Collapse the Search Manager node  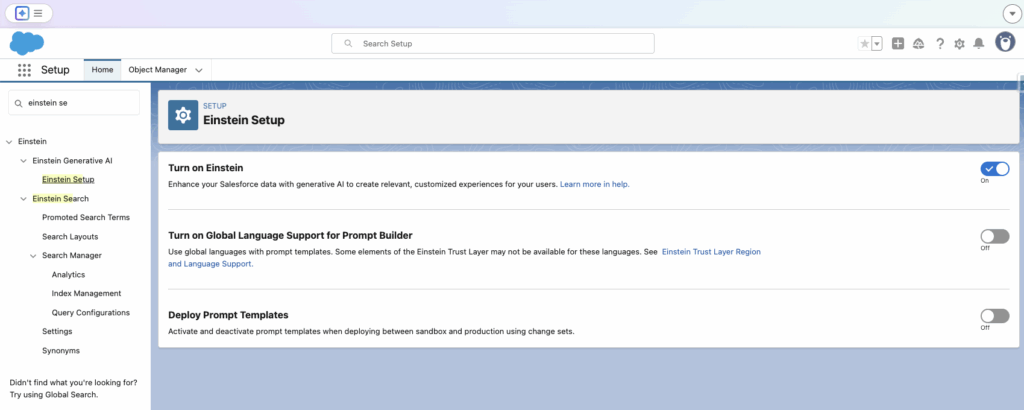[x=33, y=256]
